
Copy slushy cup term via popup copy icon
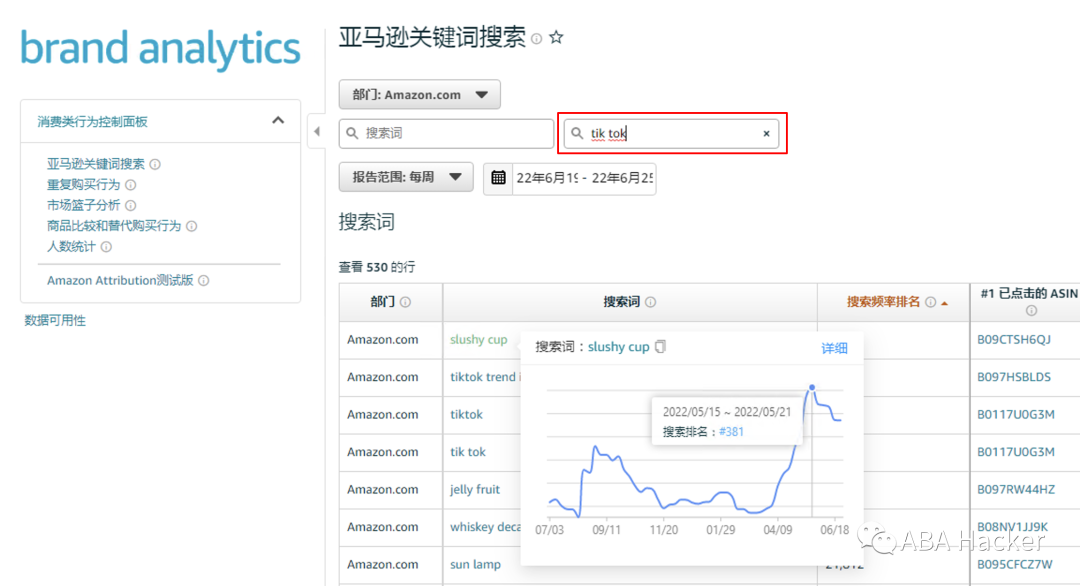point(661,346)
